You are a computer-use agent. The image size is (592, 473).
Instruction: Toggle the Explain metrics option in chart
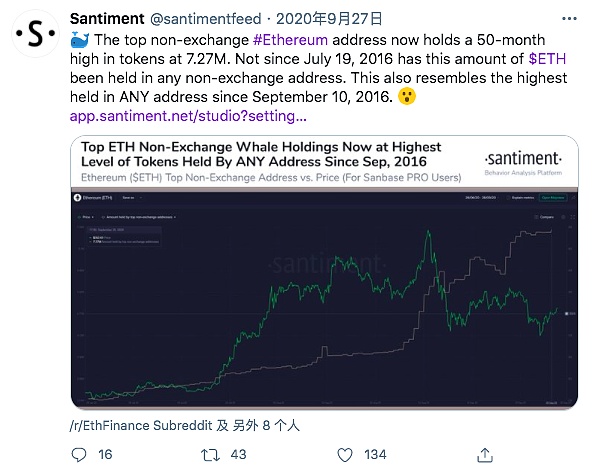point(520,197)
